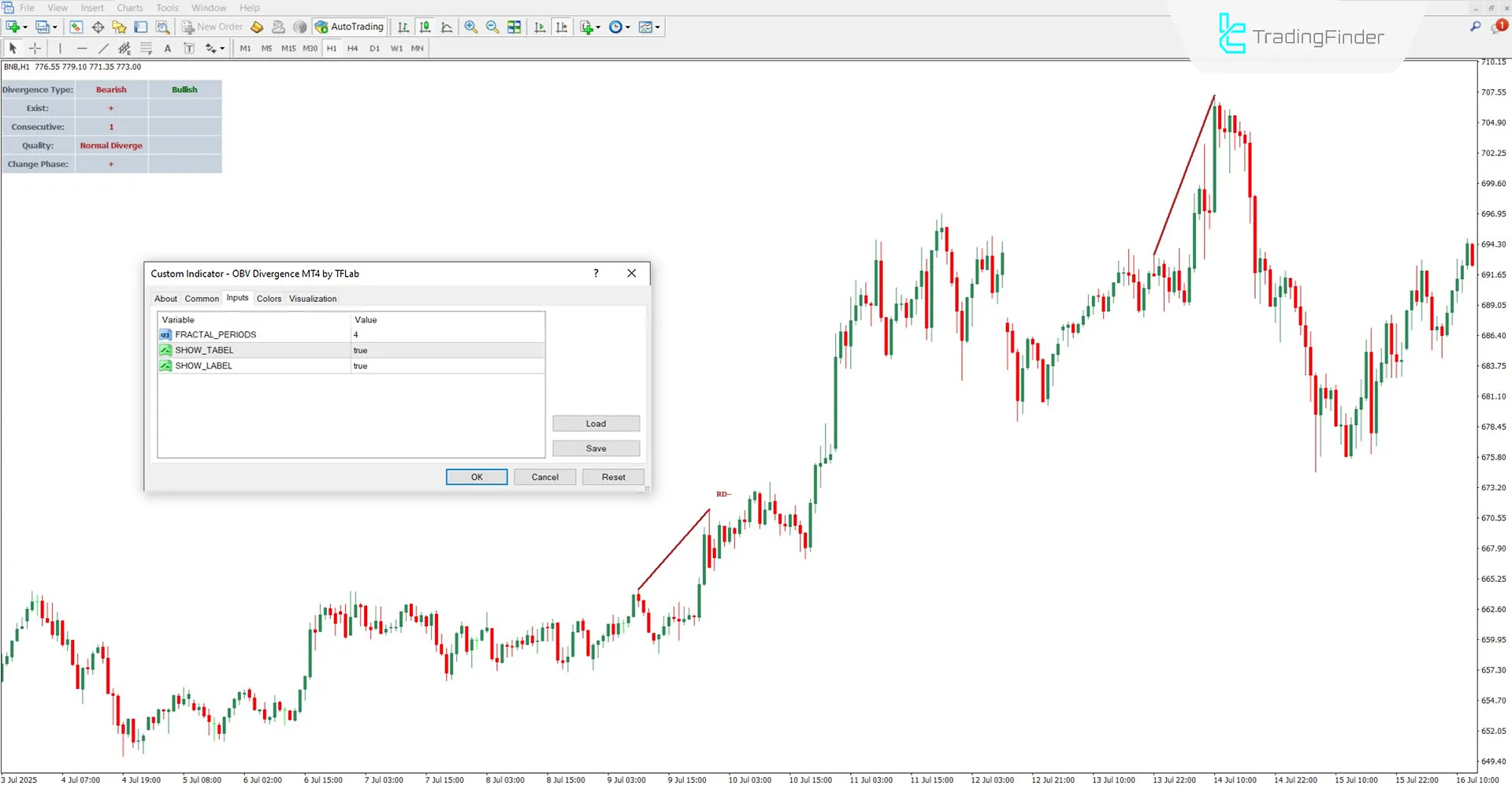This screenshot has height=785, width=1512.
Task: Open the Charts menu
Action: point(129,7)
